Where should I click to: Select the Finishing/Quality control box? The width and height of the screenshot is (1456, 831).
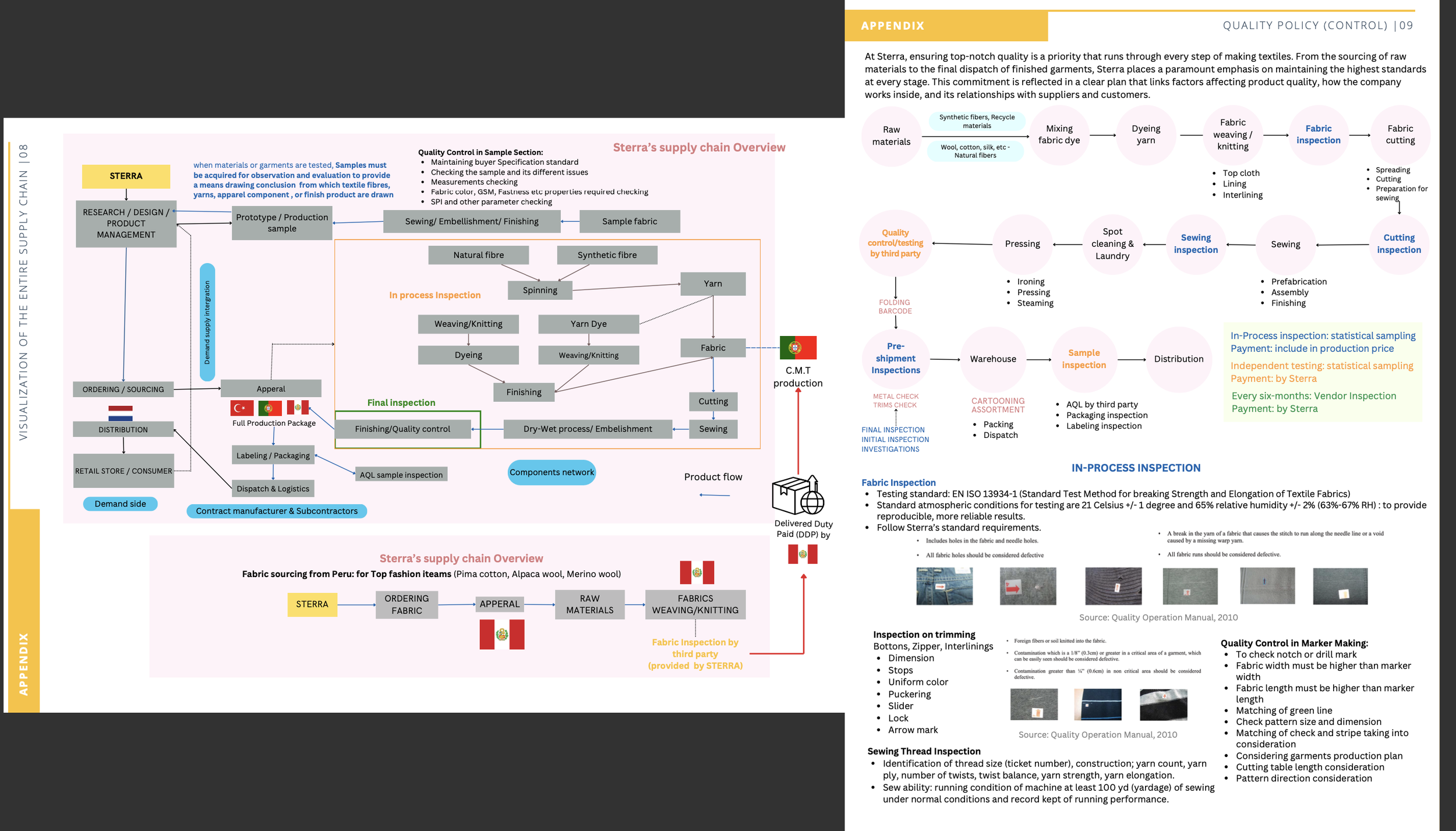pos(402,429)
